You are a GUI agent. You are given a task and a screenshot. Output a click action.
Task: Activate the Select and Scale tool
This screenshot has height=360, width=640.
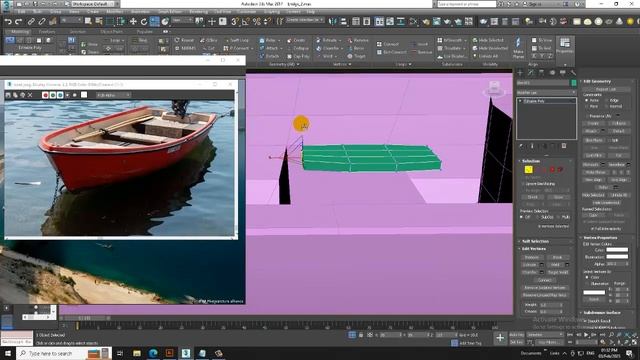click(x=155, y=22)
